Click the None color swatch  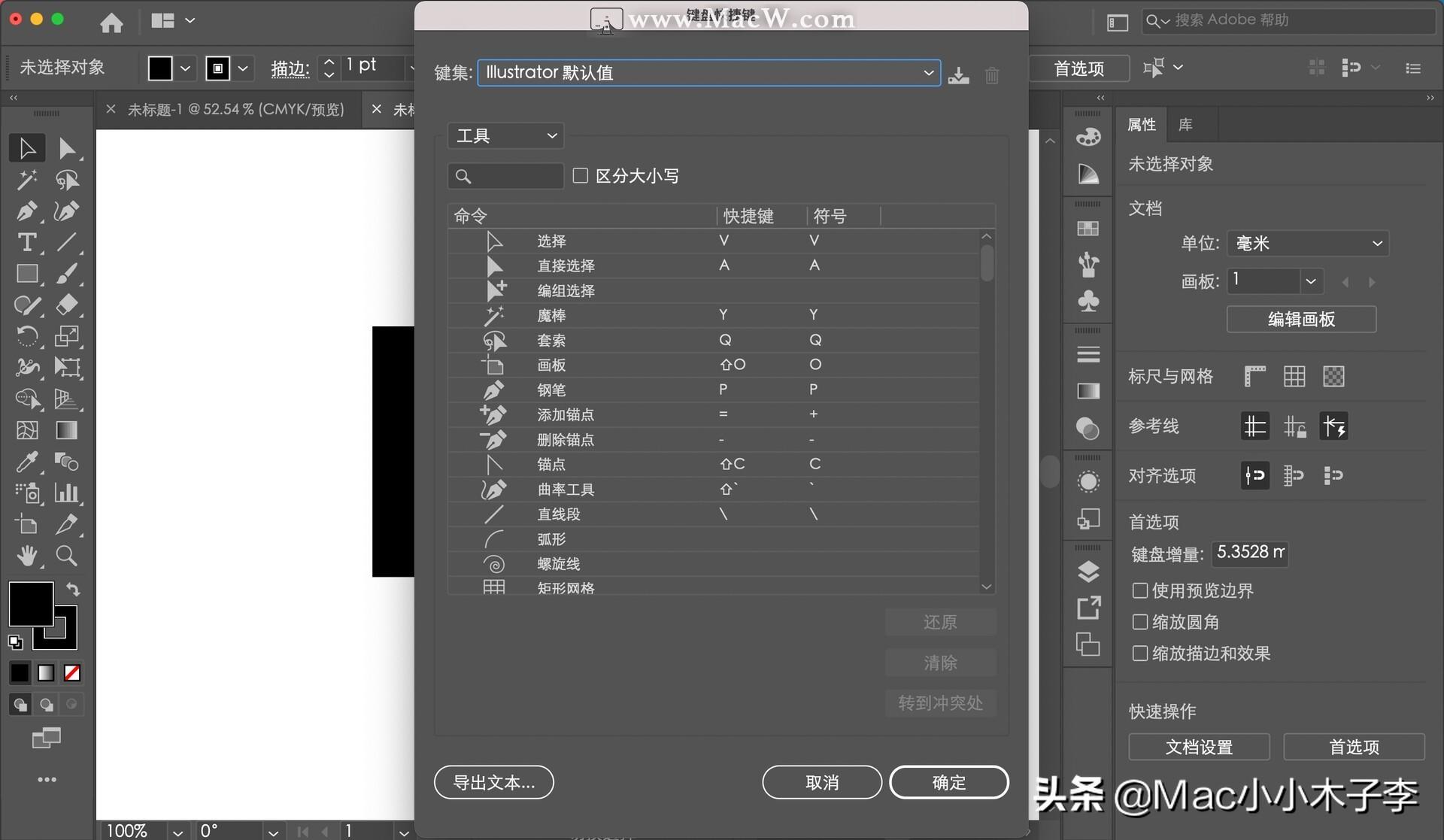click(x=72, y=672)
